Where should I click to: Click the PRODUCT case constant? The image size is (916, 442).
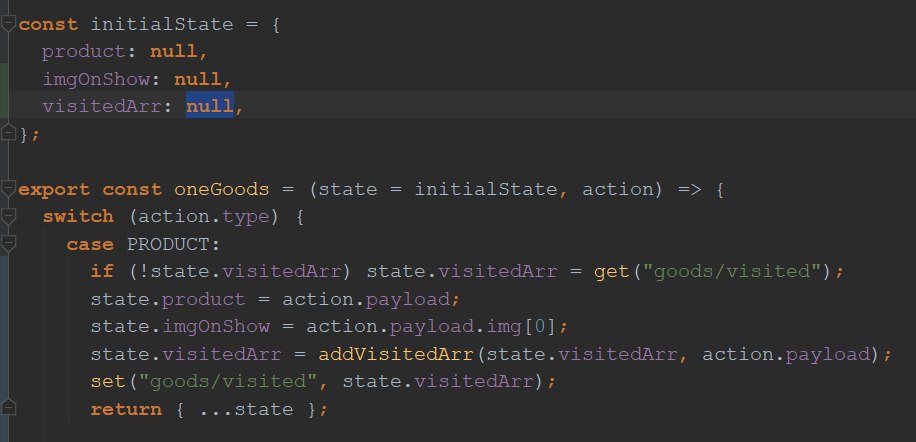tap(168, 244)
